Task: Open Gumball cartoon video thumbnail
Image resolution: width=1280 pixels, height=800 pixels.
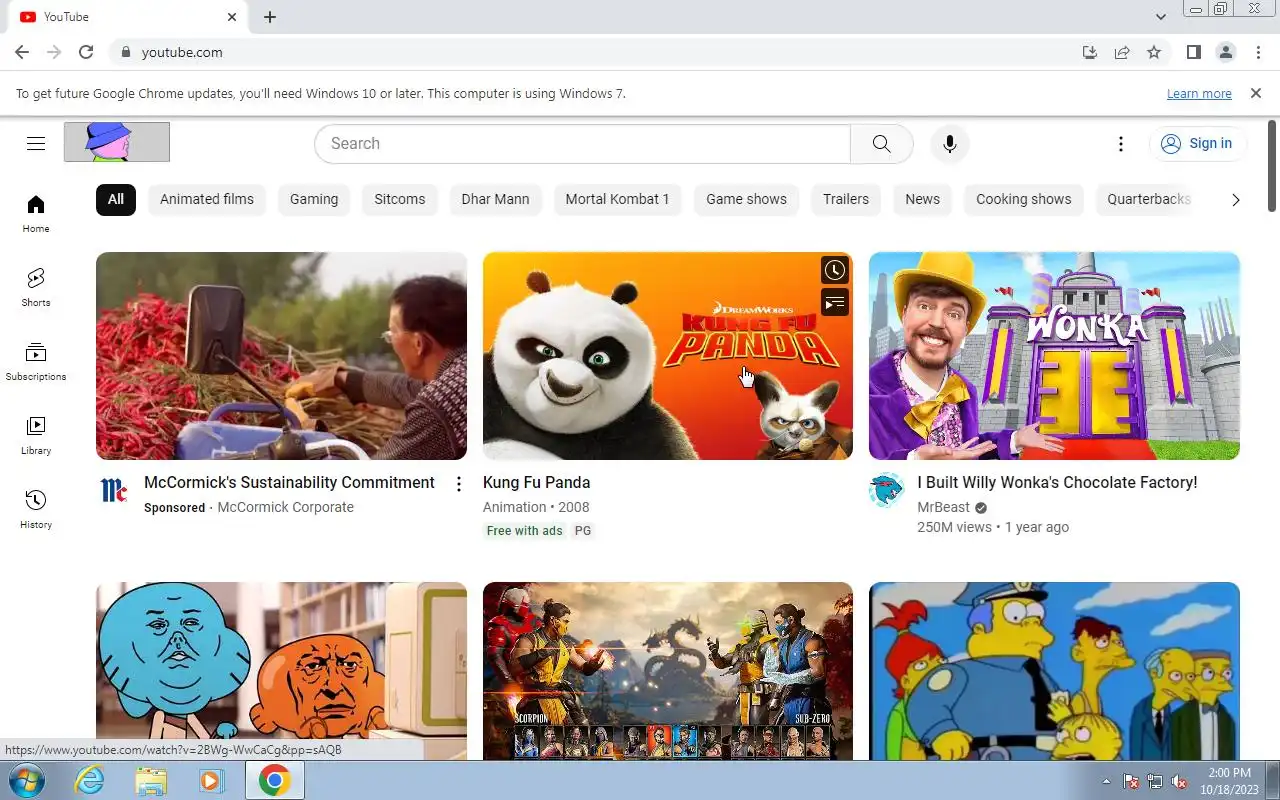Action: tap(281, 671)
